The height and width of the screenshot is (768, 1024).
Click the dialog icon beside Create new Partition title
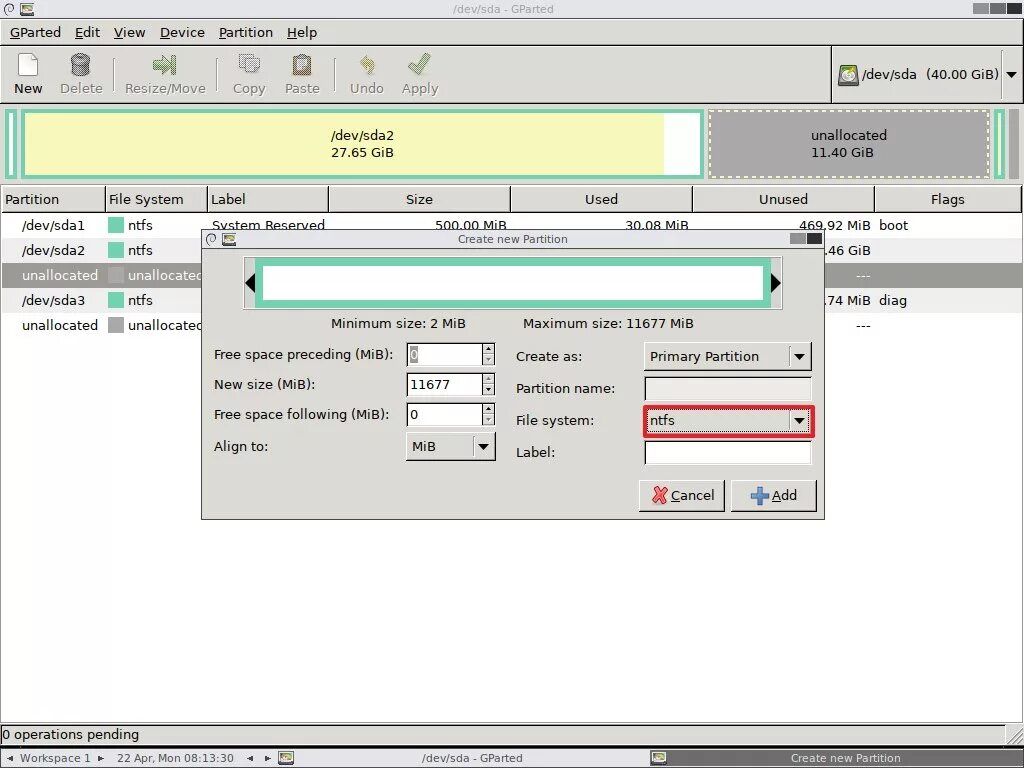[229, 240]
